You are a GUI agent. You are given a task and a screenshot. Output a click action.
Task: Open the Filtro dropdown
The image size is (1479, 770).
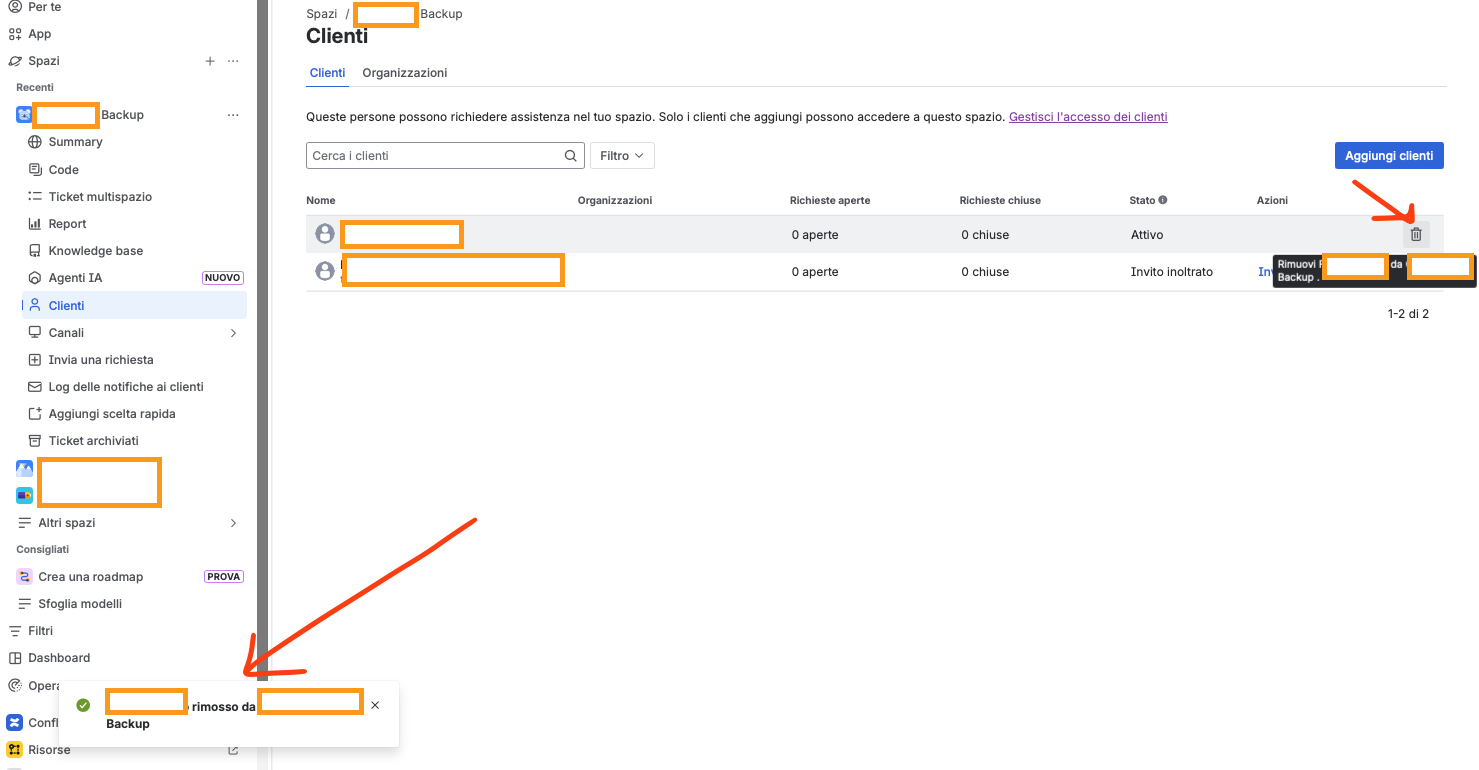[x=622, y=156]
